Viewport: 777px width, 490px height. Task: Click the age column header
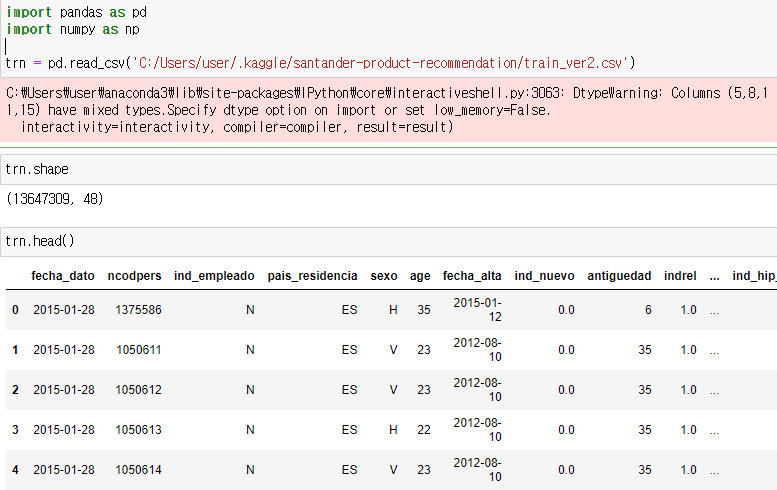point(420,276)
